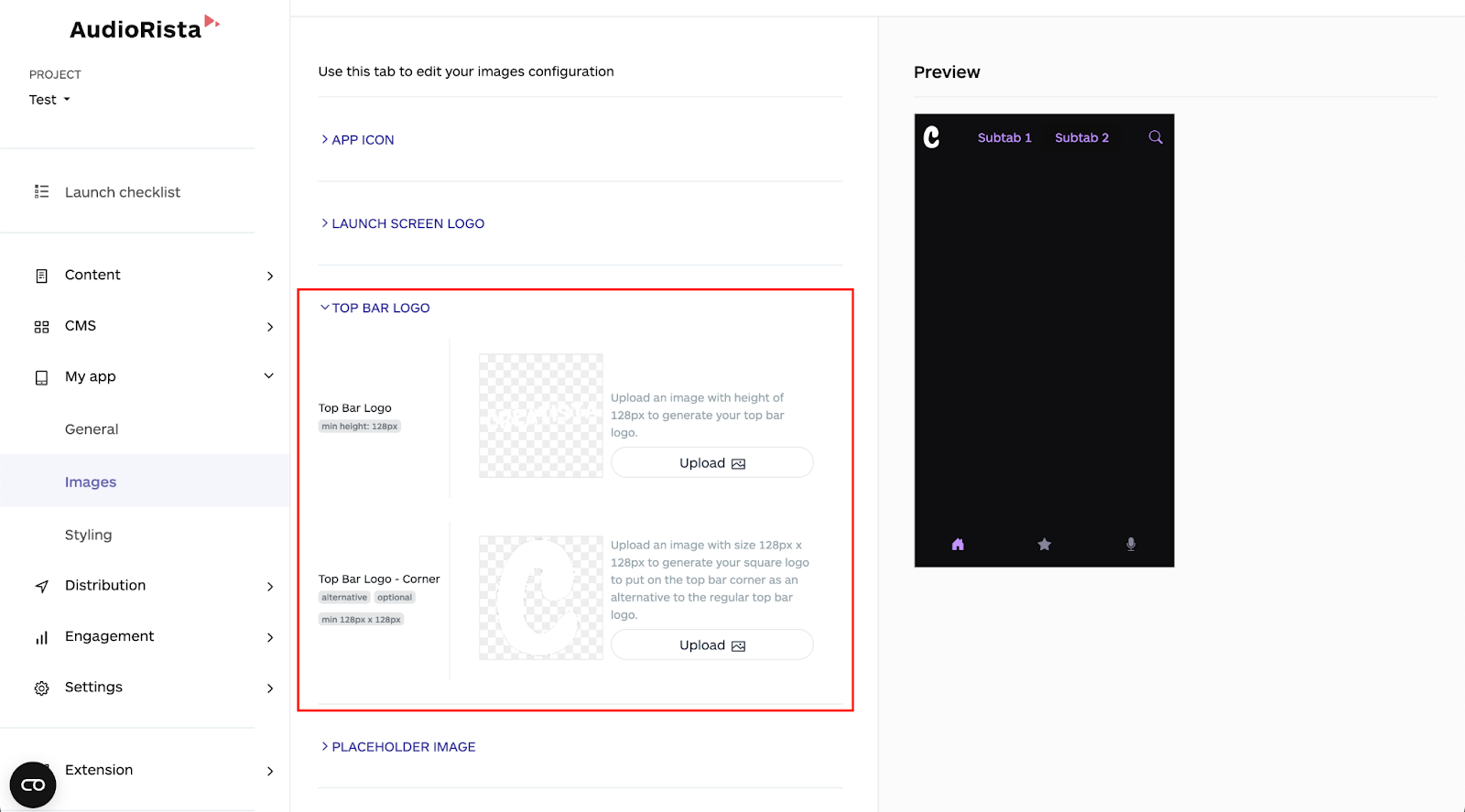Select Subtab 1 in the preview

pos(1004,137)
